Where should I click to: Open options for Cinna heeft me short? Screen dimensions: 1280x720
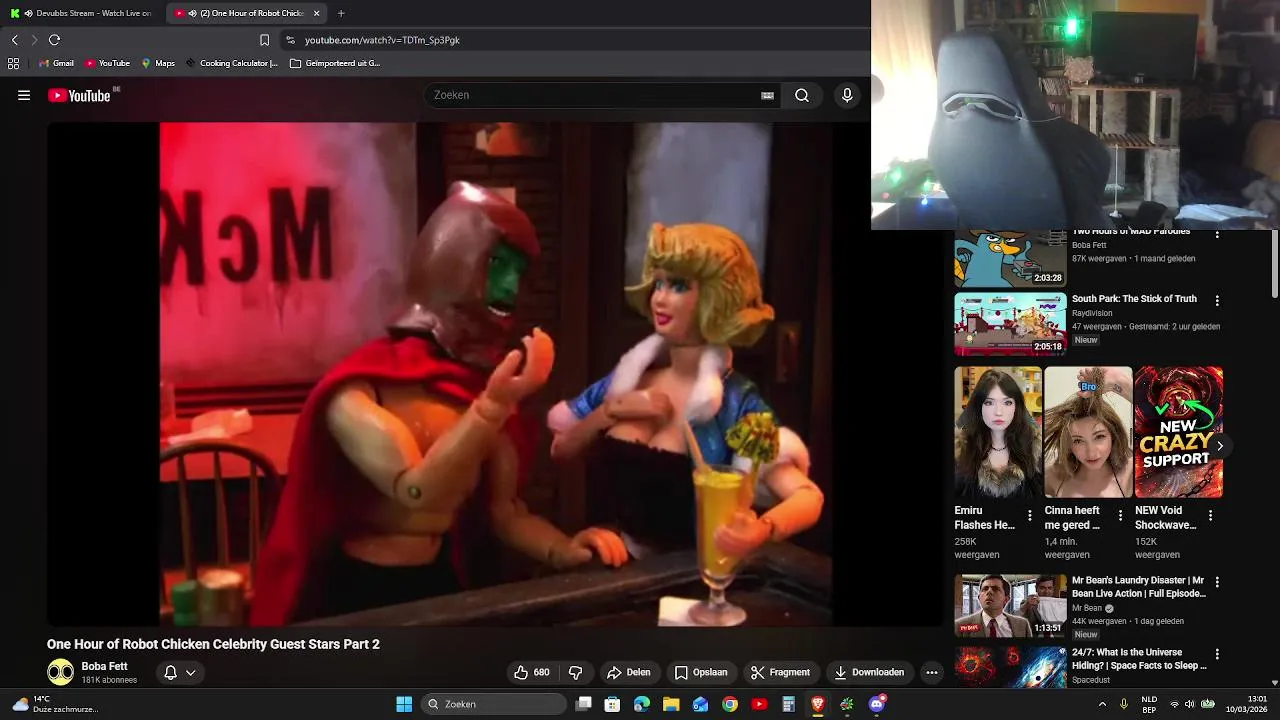click(x=1120, y=516)
